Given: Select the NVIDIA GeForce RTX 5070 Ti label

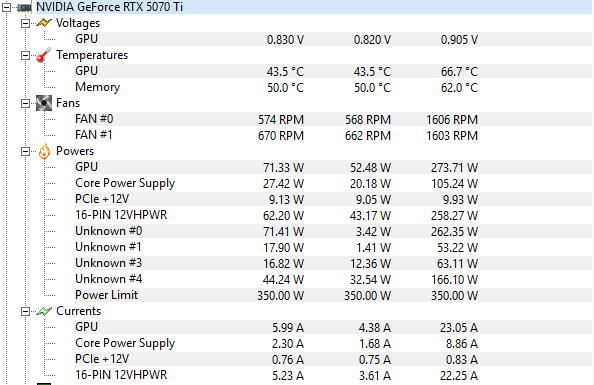Looking at the screenshot, I should point(109,7).
